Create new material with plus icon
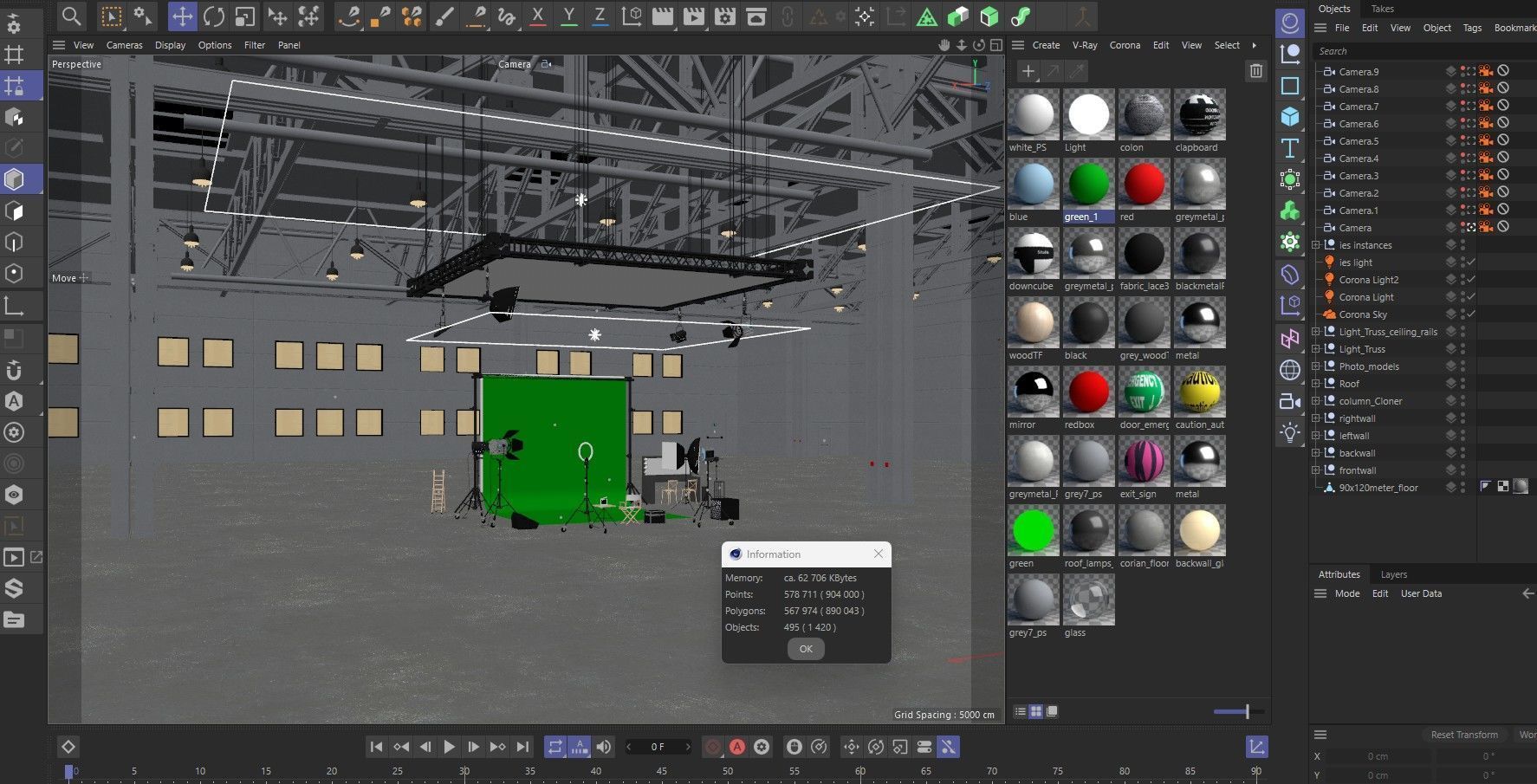 click(x=1028, y=71)
